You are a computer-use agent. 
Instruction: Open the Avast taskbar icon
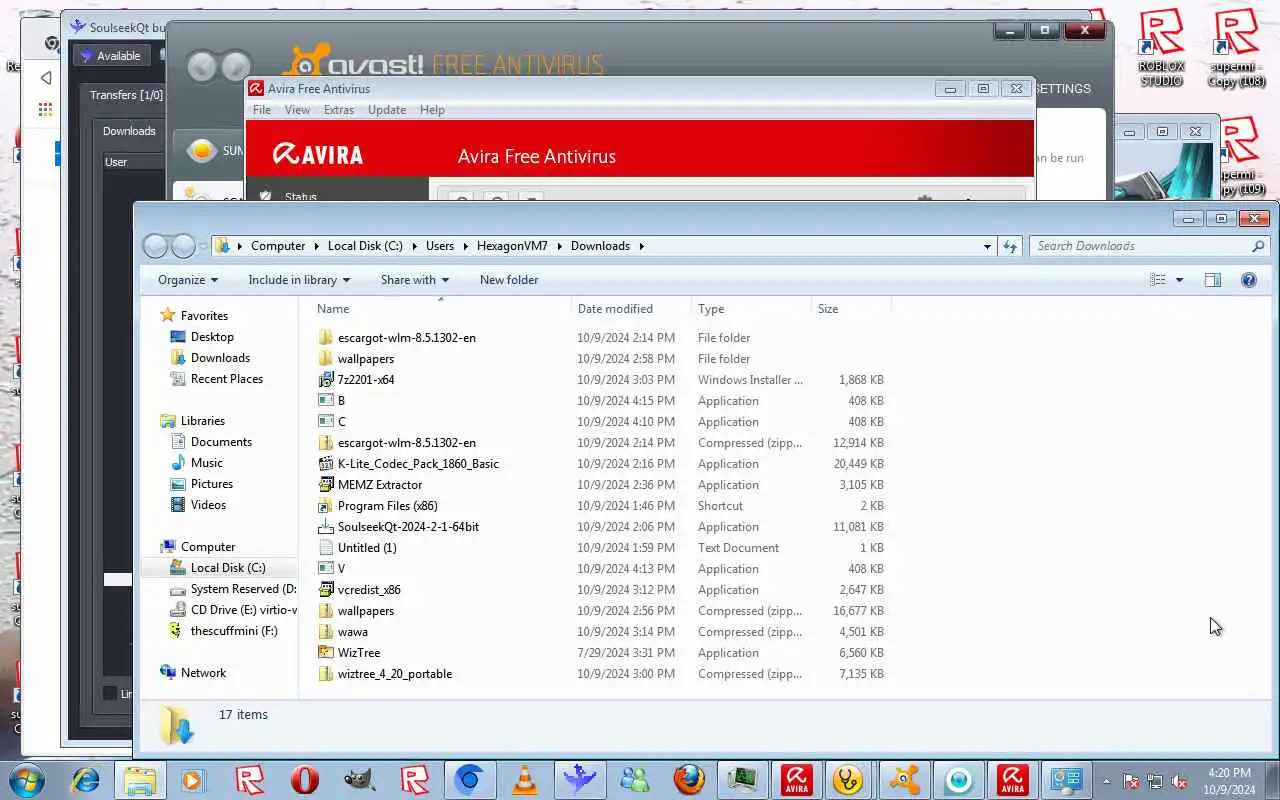click(904, 780)
